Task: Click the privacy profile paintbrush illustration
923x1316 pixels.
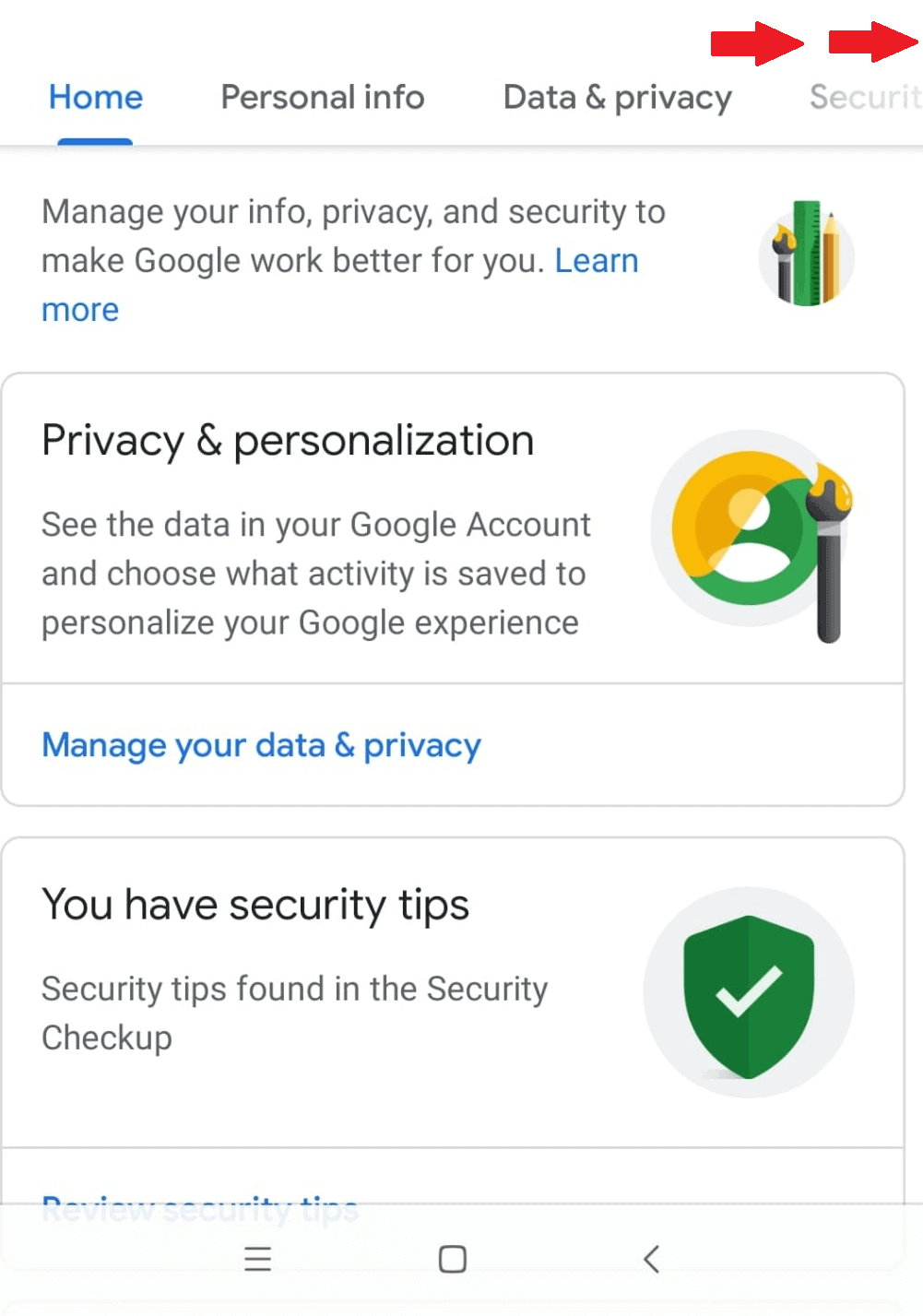Action: coord(751,535)
